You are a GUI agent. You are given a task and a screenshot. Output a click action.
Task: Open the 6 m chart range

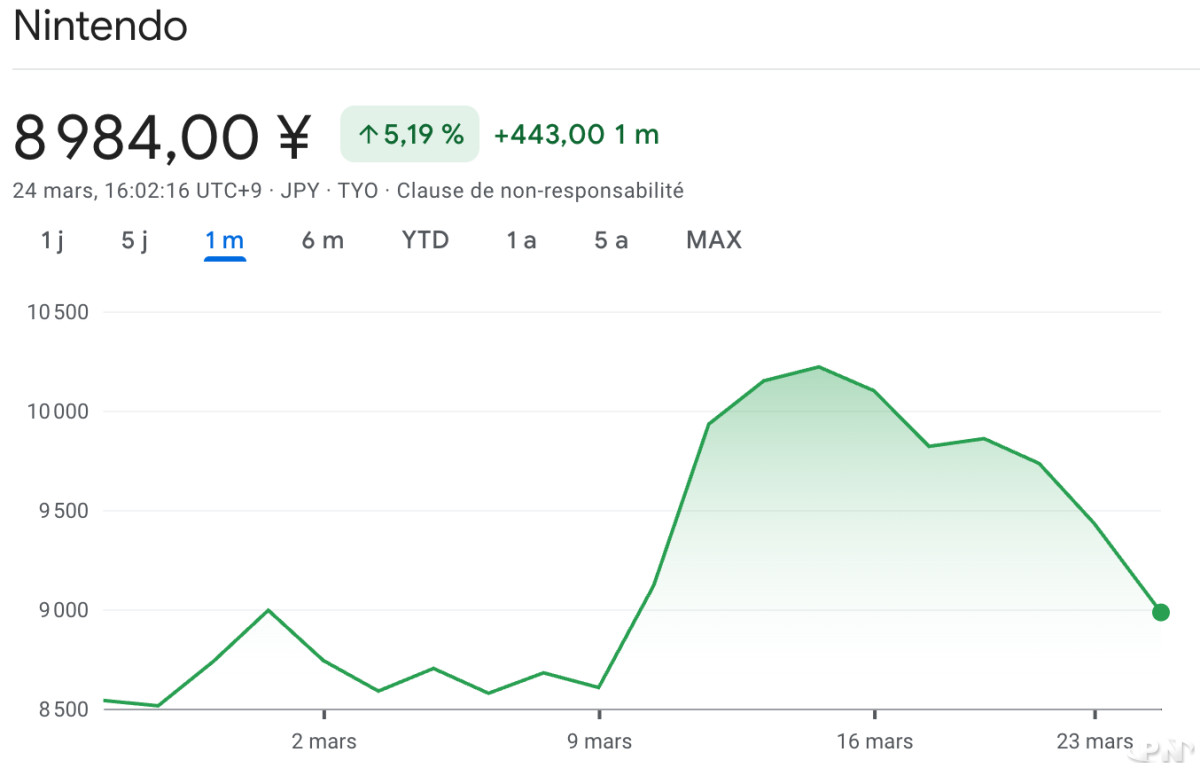click(x=322, y=240)
